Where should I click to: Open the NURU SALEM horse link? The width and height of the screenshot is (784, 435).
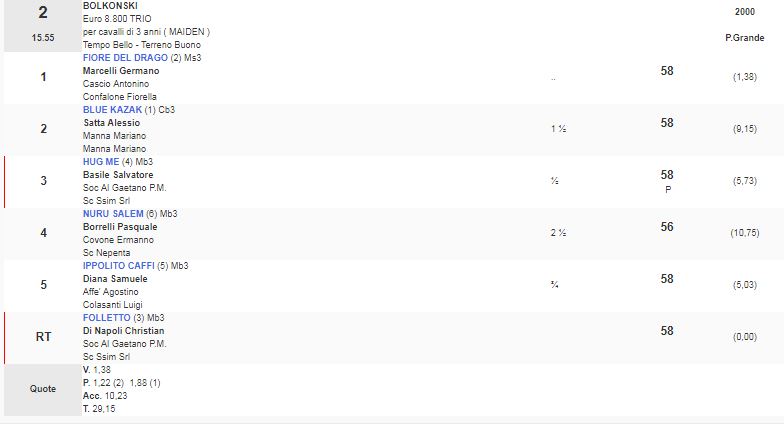[x=114, y=214]
